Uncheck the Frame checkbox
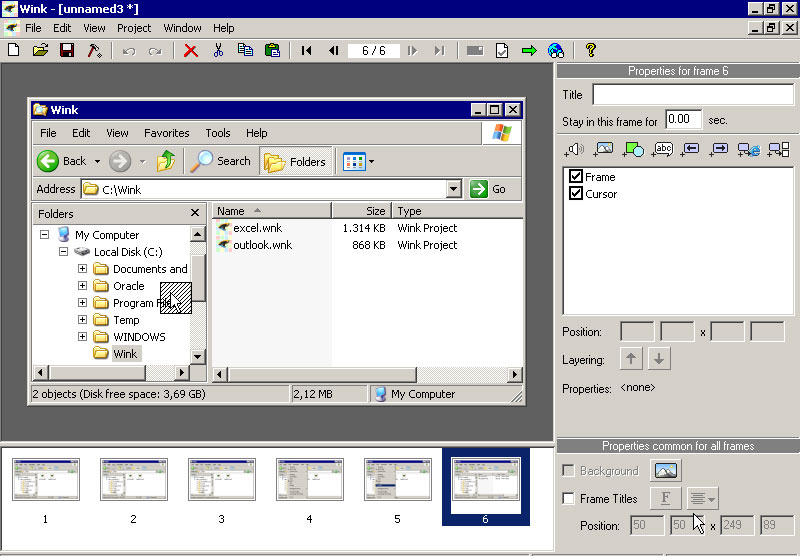 [x=575, y=177]
